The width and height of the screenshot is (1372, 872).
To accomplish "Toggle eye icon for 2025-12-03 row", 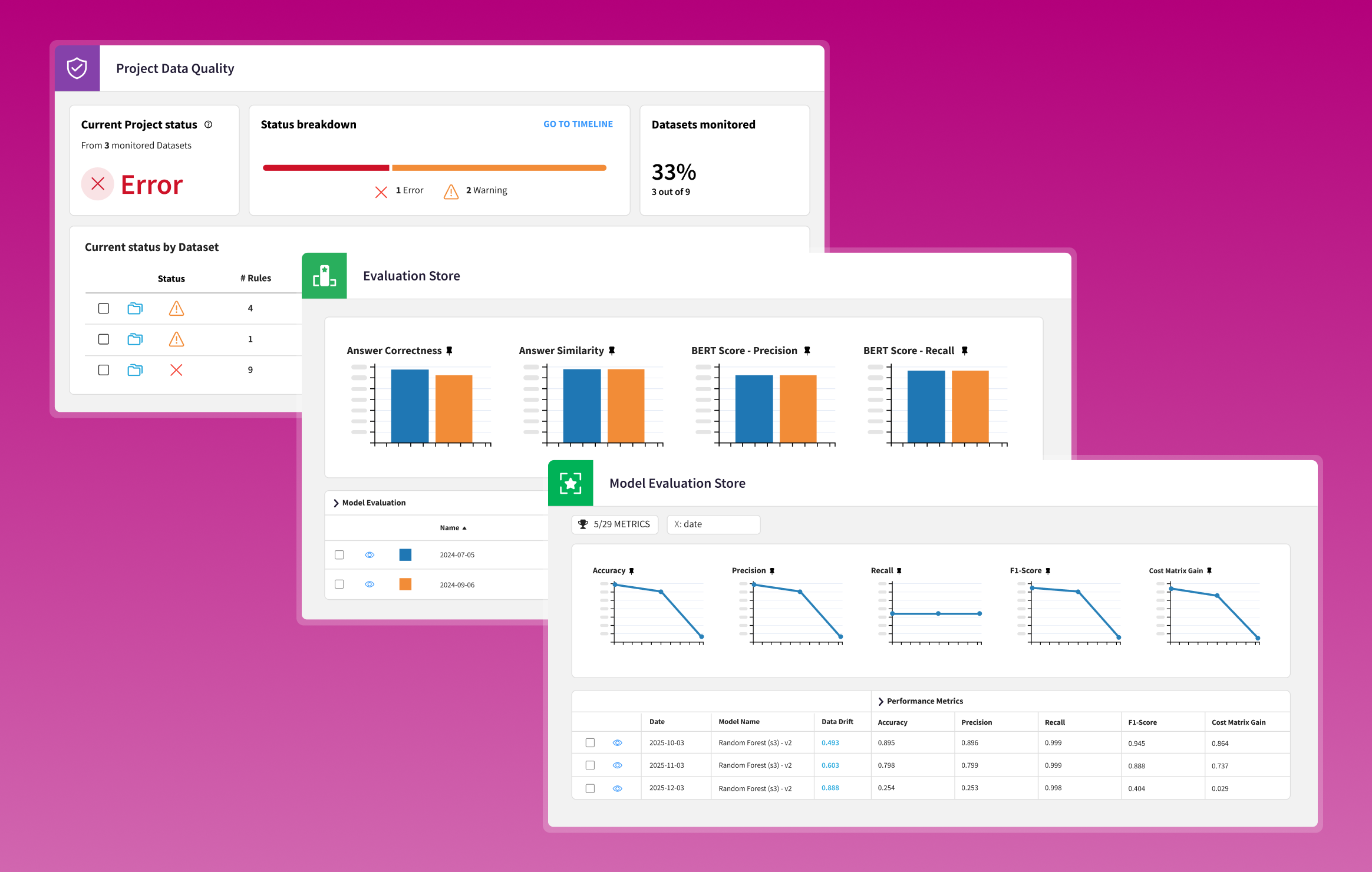I will tap(617, 788).
